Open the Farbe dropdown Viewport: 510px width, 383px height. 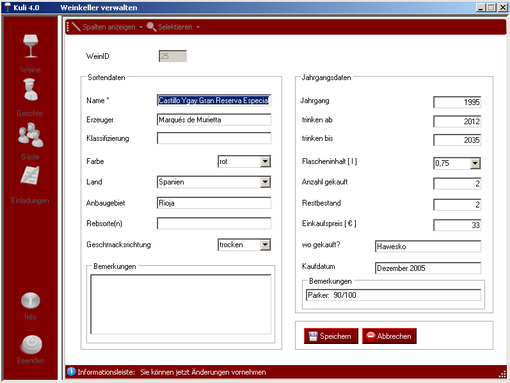coord(265,162)
